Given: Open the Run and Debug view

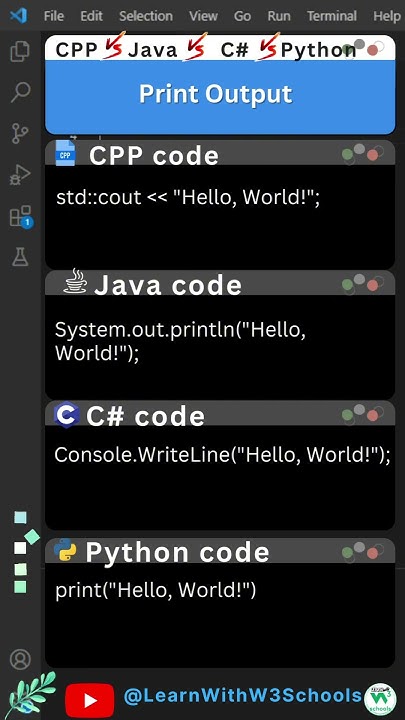Looking at the screenshot, I should pos(20,175).
